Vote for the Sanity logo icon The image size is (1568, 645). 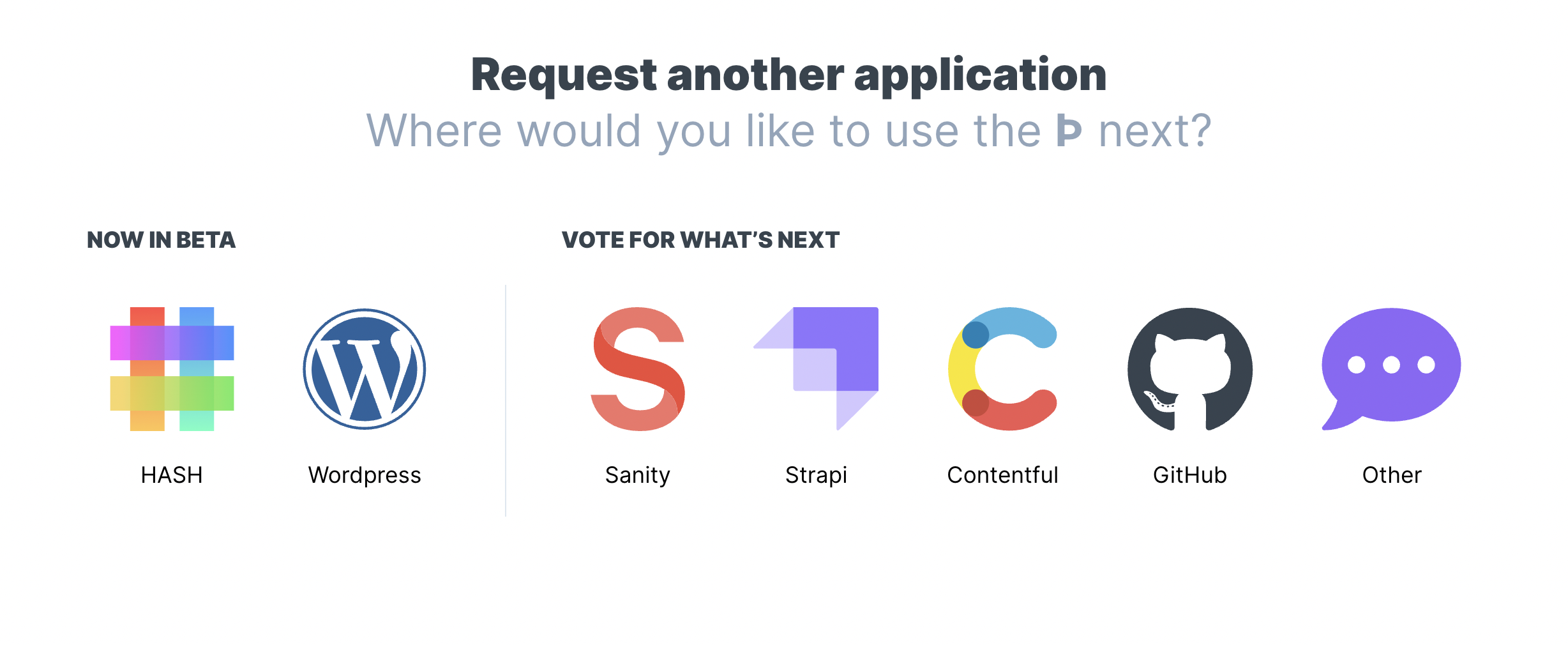(x=638, y=368)
